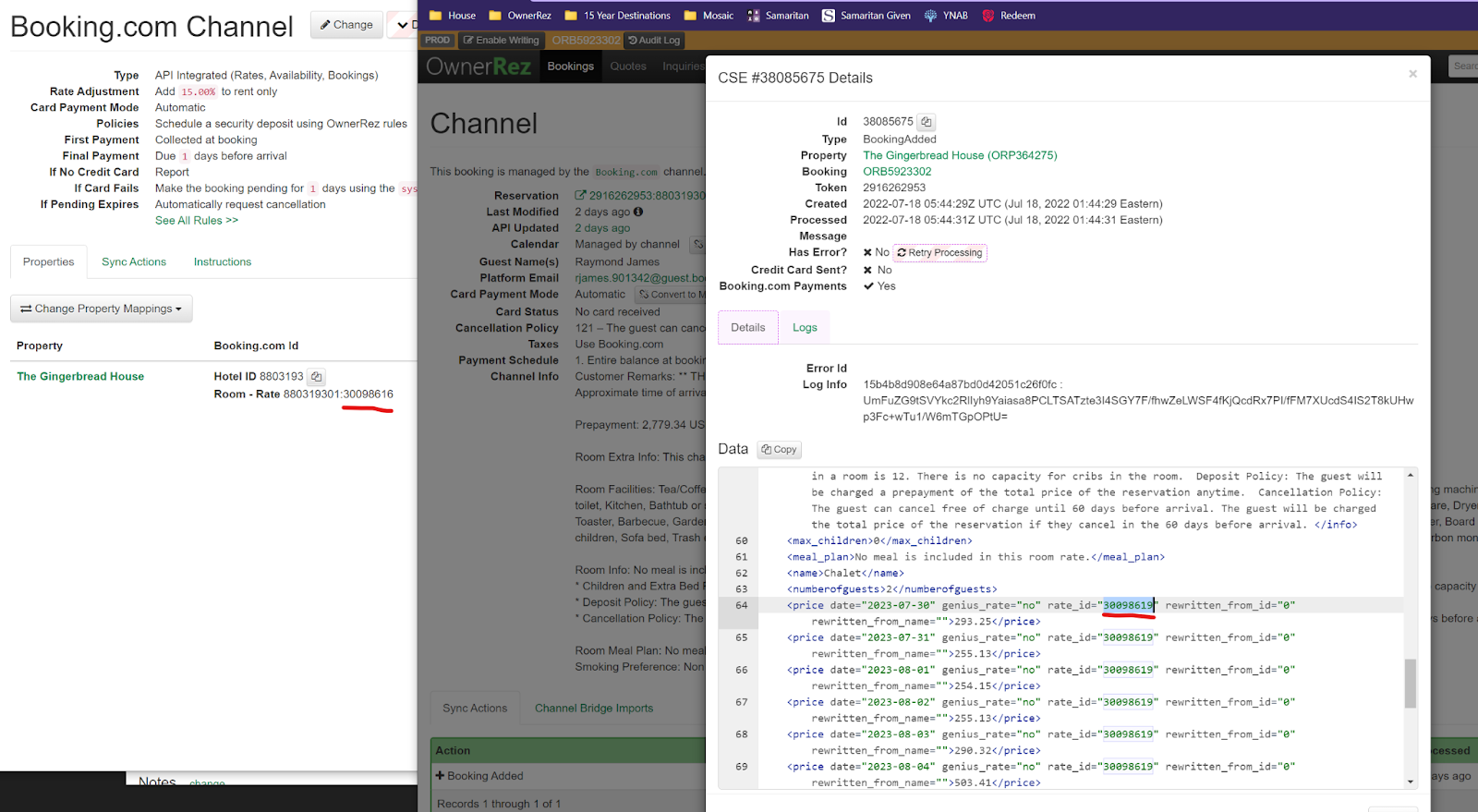Open the Instructions tab
The width and height of the screenshot is (1478, 812).
(223, 262)
